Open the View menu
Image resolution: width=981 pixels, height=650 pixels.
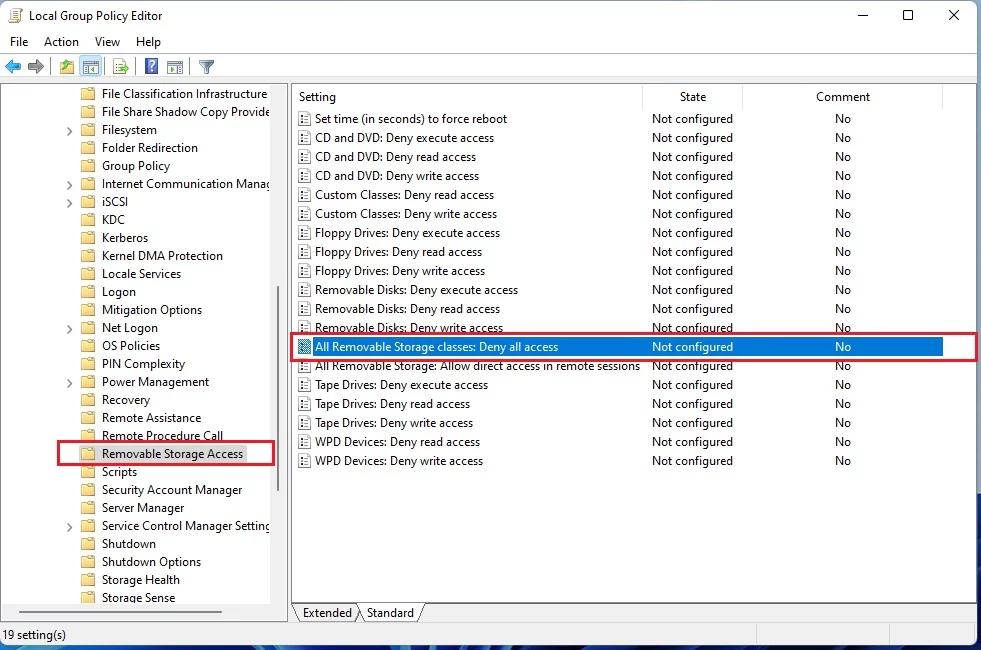click(107, 42)
